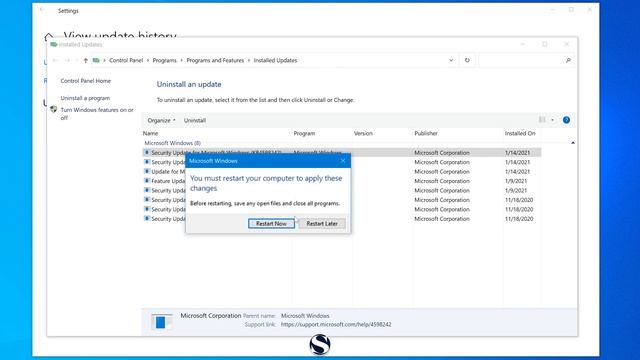Navigate forward in Installed Updates window
640x360 pixels.
(x=67, y=60)
